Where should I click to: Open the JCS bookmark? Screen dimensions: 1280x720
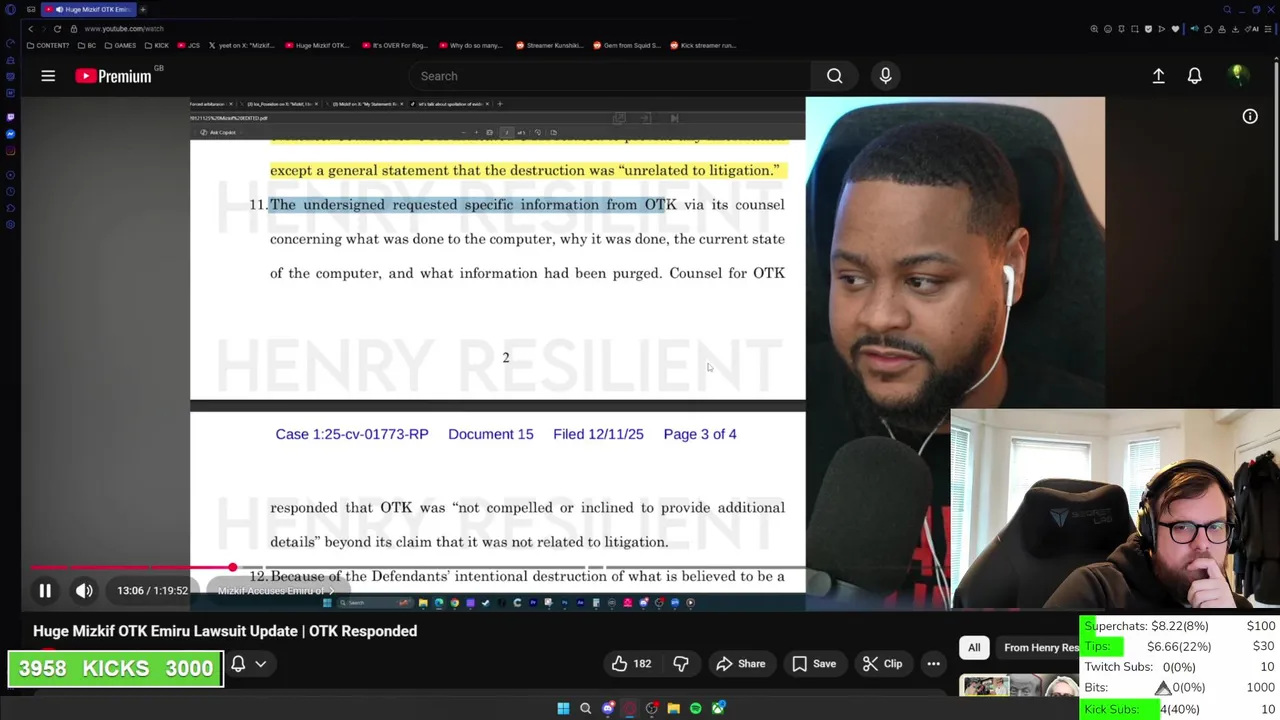click(x=189, y=45)
